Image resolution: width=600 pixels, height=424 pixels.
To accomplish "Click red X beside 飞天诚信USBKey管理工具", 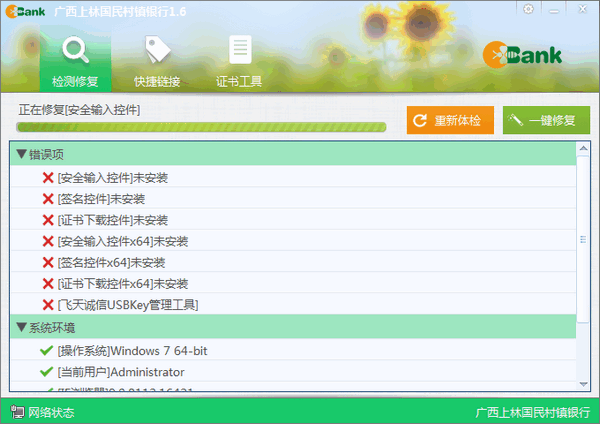I will 47,305.
